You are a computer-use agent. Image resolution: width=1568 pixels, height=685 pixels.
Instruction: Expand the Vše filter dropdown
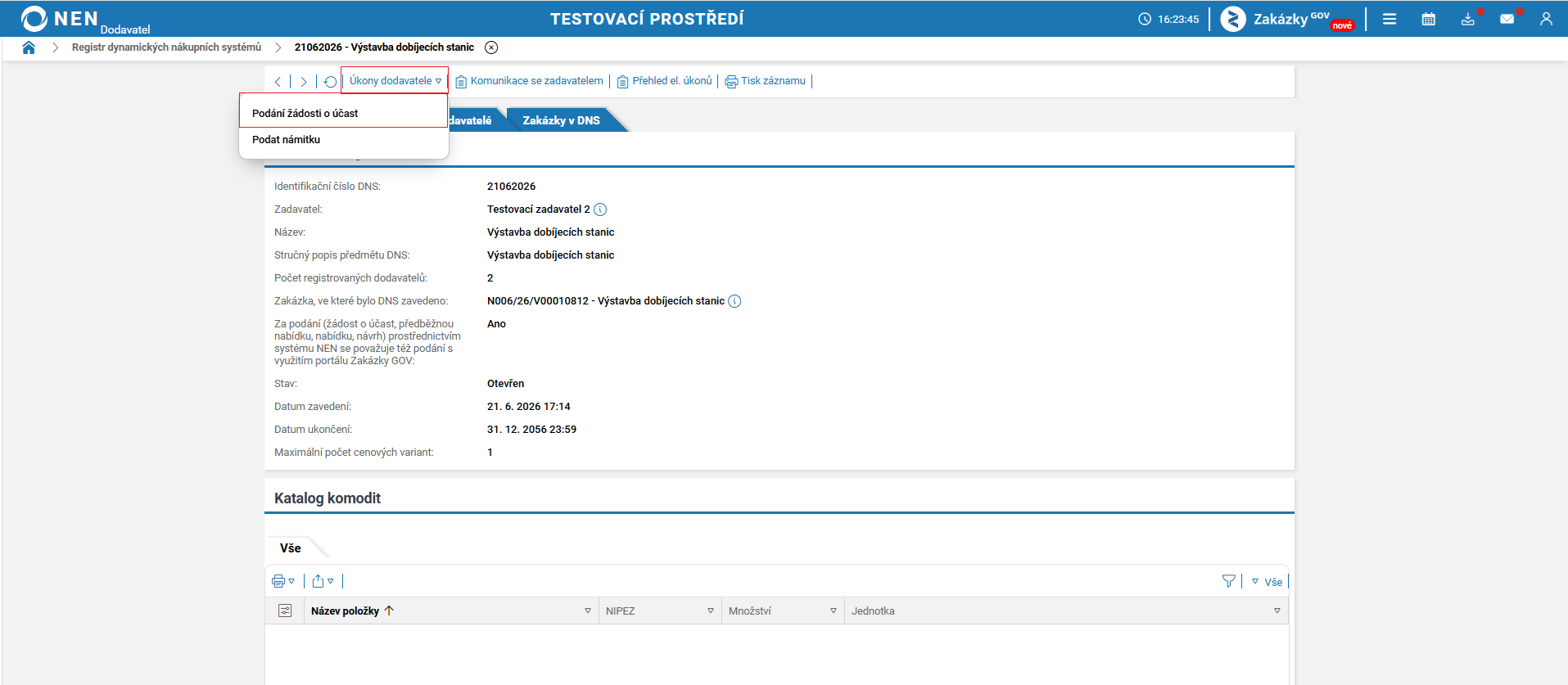click(1267, 582)
